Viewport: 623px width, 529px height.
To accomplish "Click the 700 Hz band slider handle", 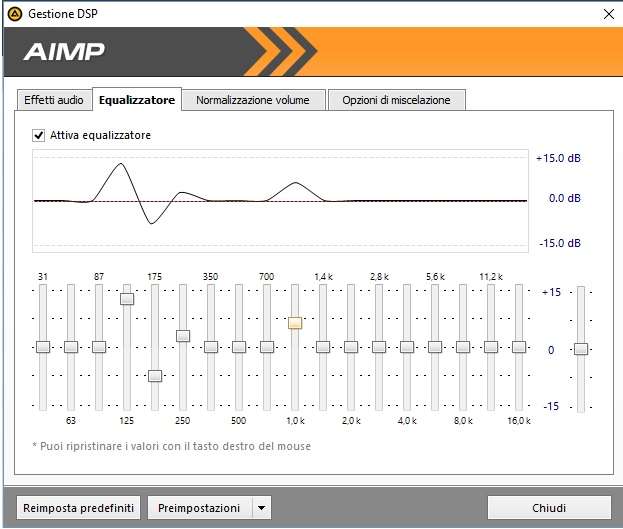I will click(267, 347).
